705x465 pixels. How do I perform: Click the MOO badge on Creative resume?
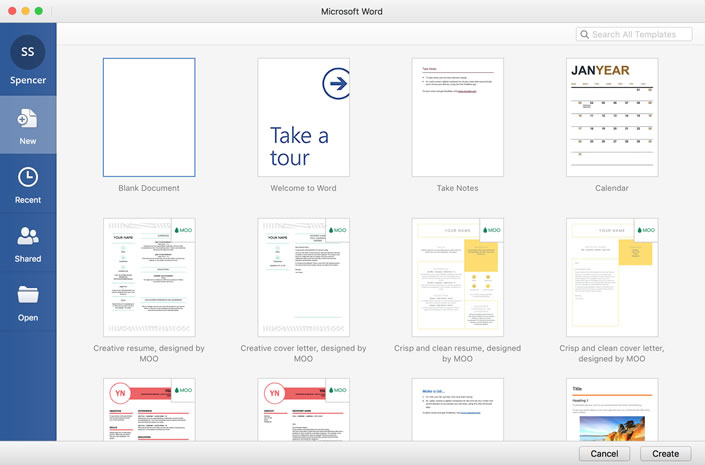pyautogui.click(x=183, y=230)
